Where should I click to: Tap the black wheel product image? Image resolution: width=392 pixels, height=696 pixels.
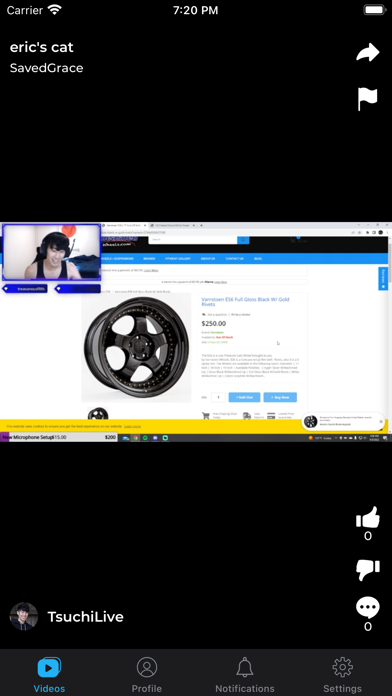pos(136,347)
